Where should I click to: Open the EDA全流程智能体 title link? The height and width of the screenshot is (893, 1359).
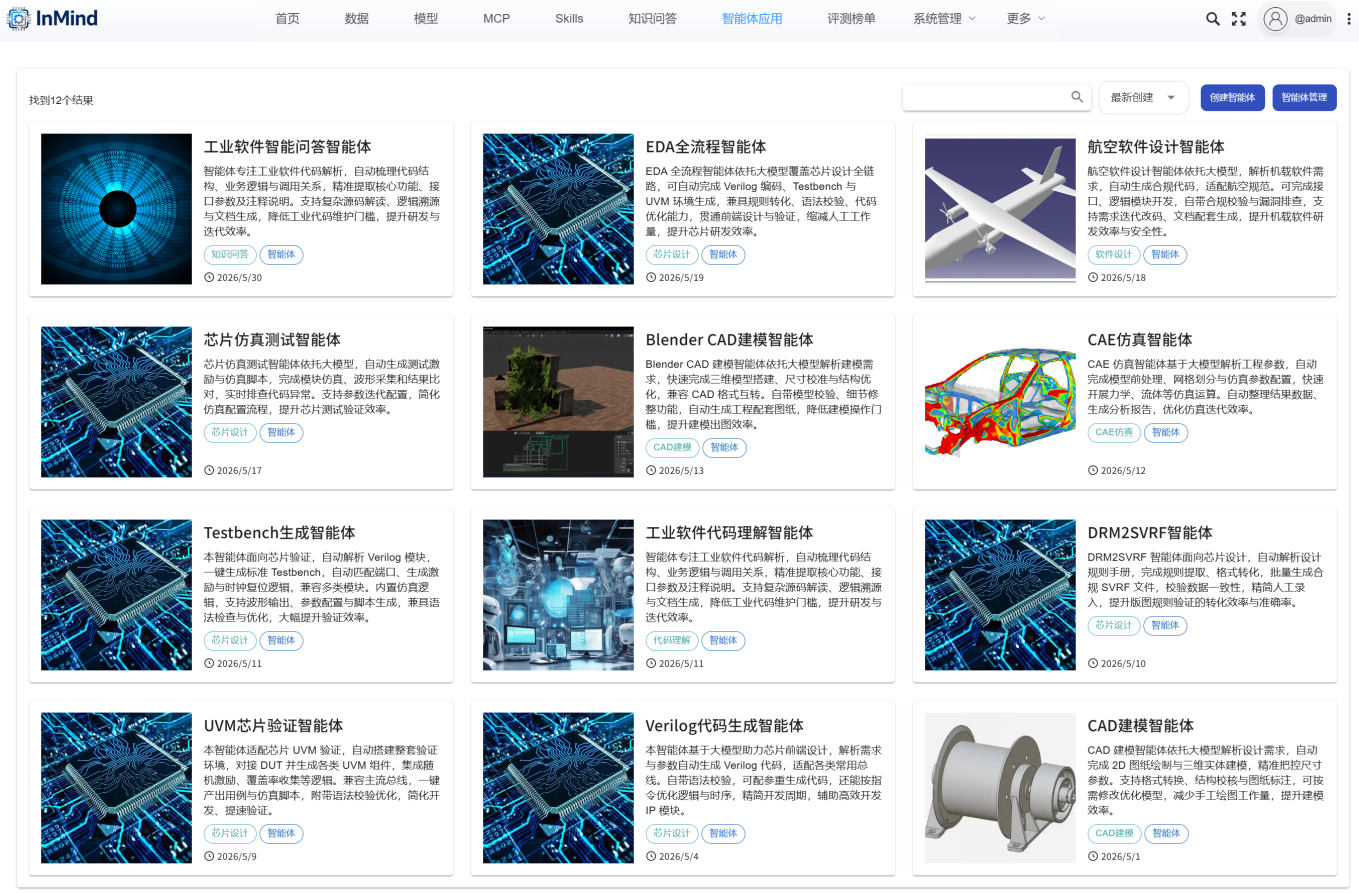pos(706,147)
